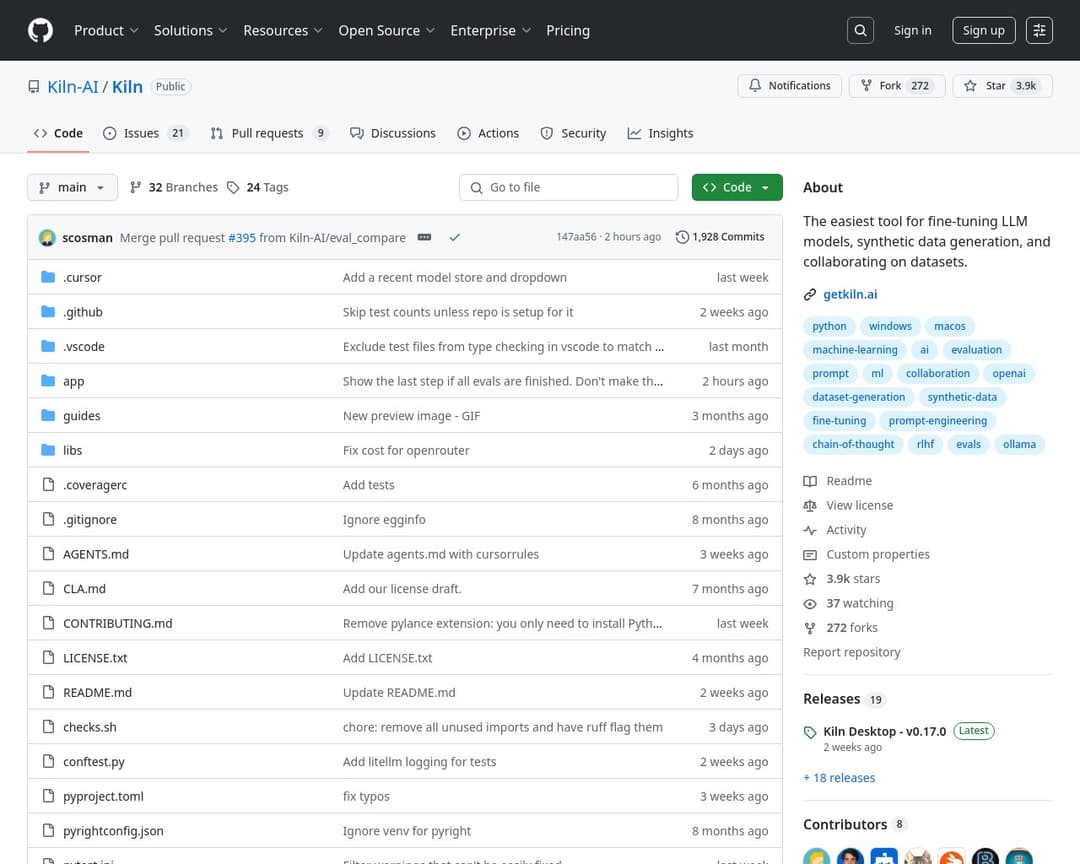The width and height of the screenshot is (1080, 864).
Task: Open the main branch selector dropdown
Action: point(72,187)
